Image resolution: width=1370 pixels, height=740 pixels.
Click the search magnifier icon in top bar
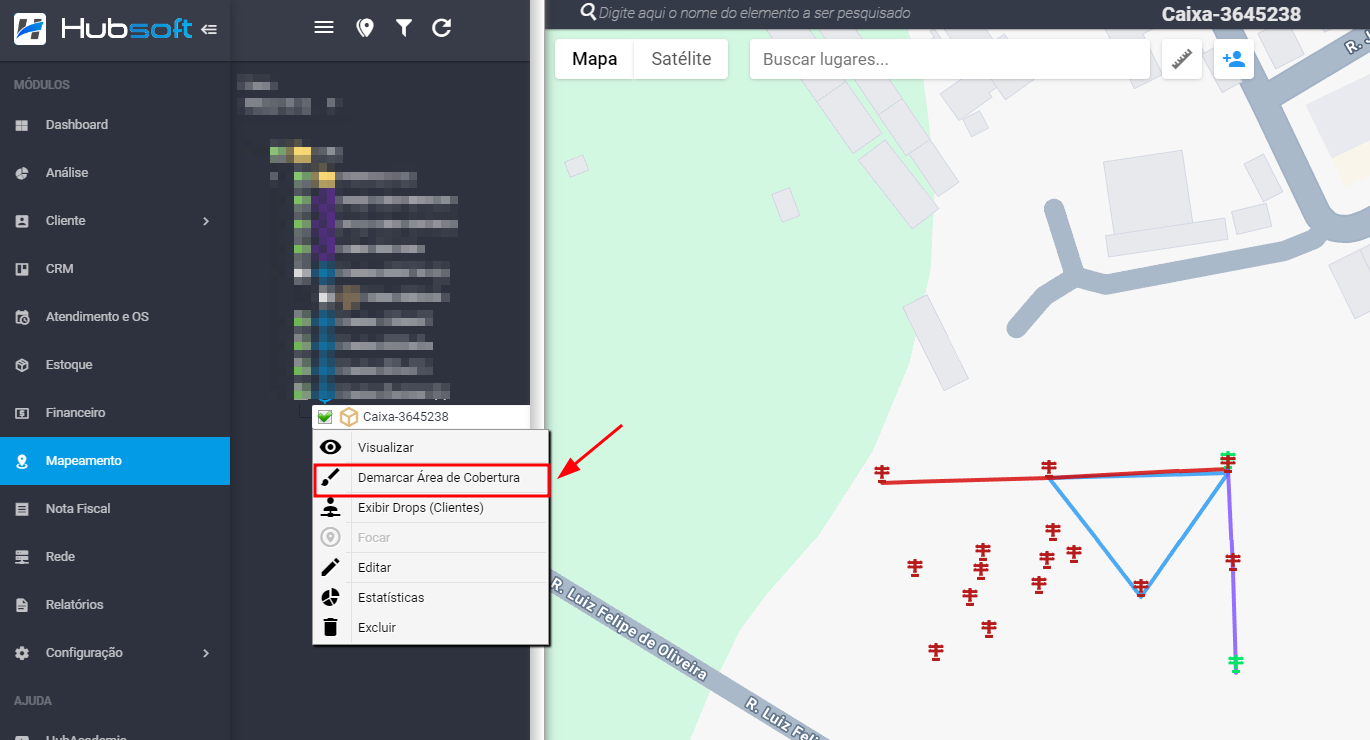click(x=588, y=12)
